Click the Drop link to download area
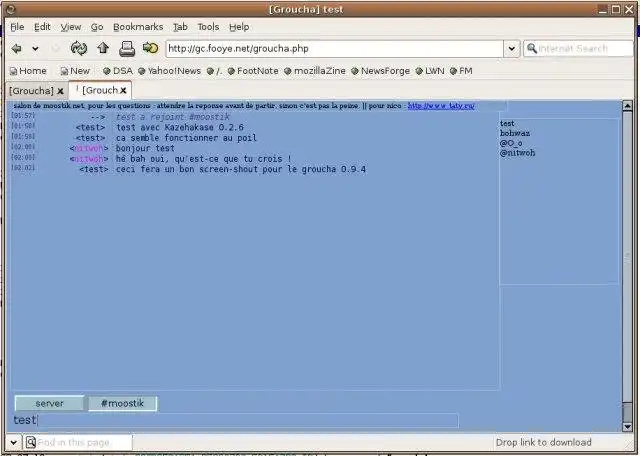Screen dimensions: 640x456 [543, 443]
